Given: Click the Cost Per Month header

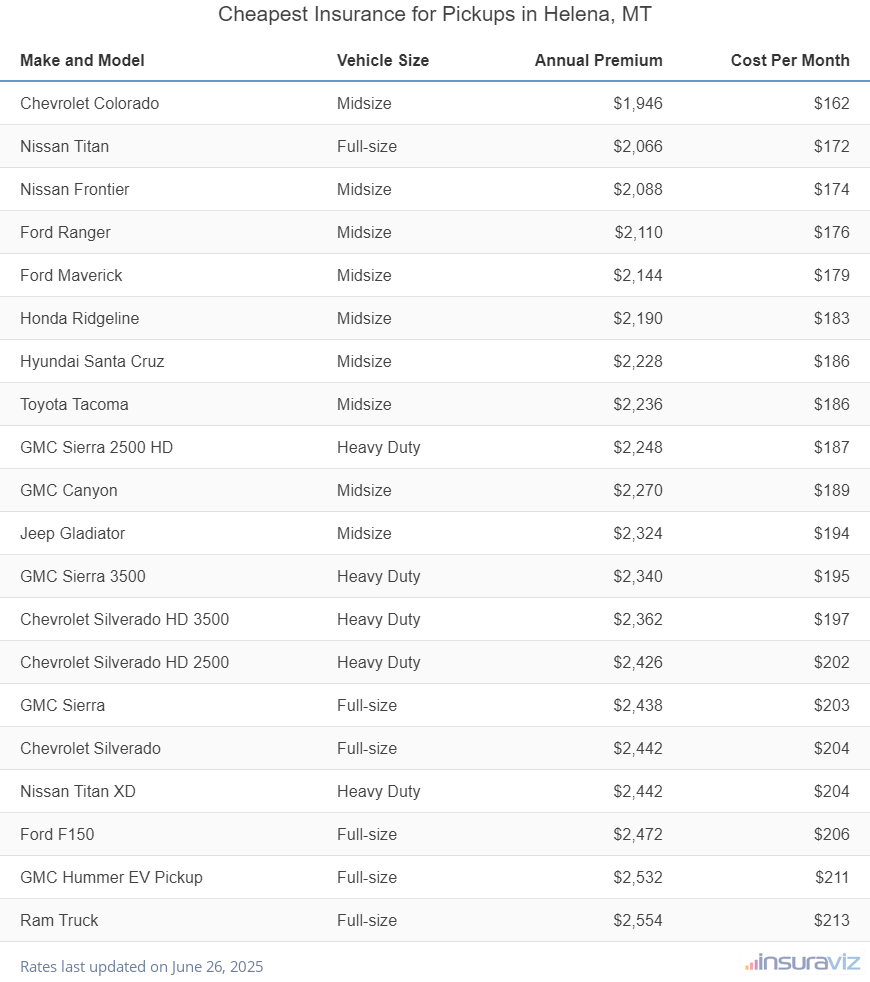Looking at the screenshot, I should click(x=790, y=60).
